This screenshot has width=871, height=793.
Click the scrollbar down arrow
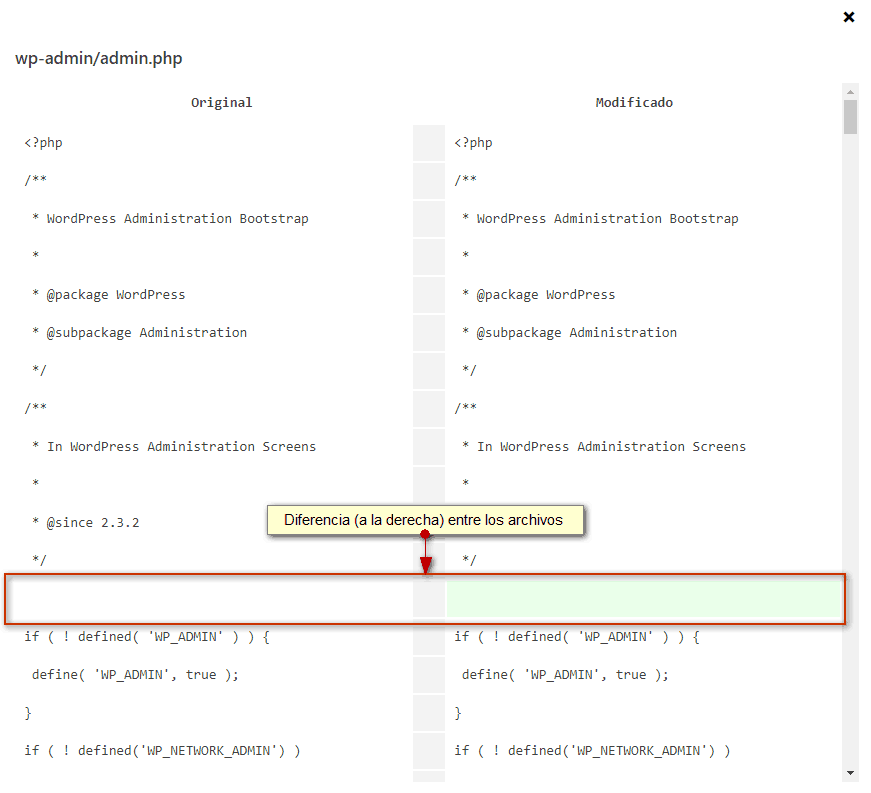tap(850, 773)
